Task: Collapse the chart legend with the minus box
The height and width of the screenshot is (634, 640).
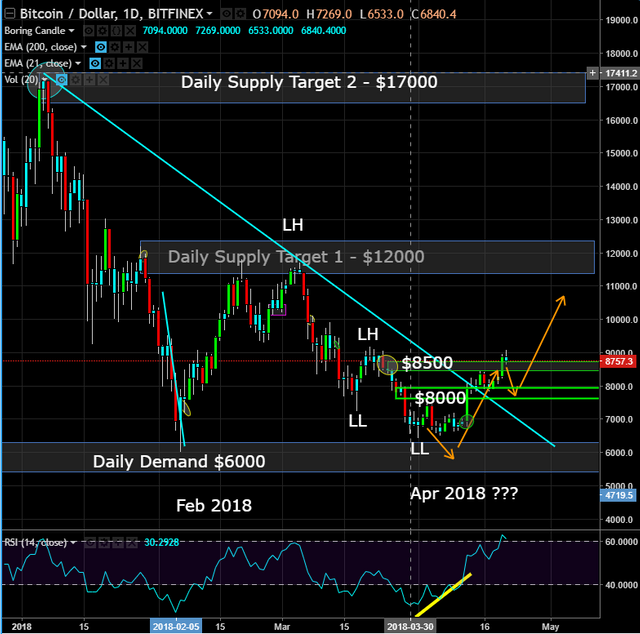Action: [9, 14]
